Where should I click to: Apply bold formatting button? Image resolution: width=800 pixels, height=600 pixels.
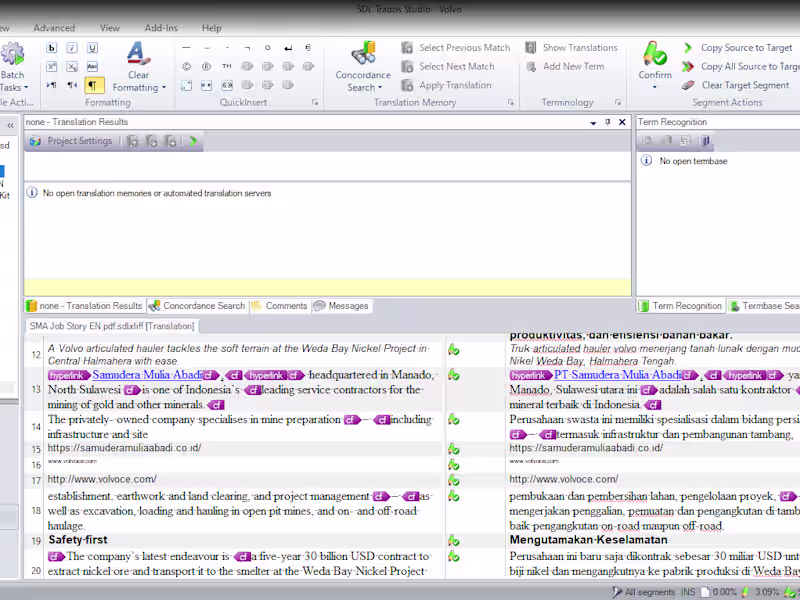(52, 48)
